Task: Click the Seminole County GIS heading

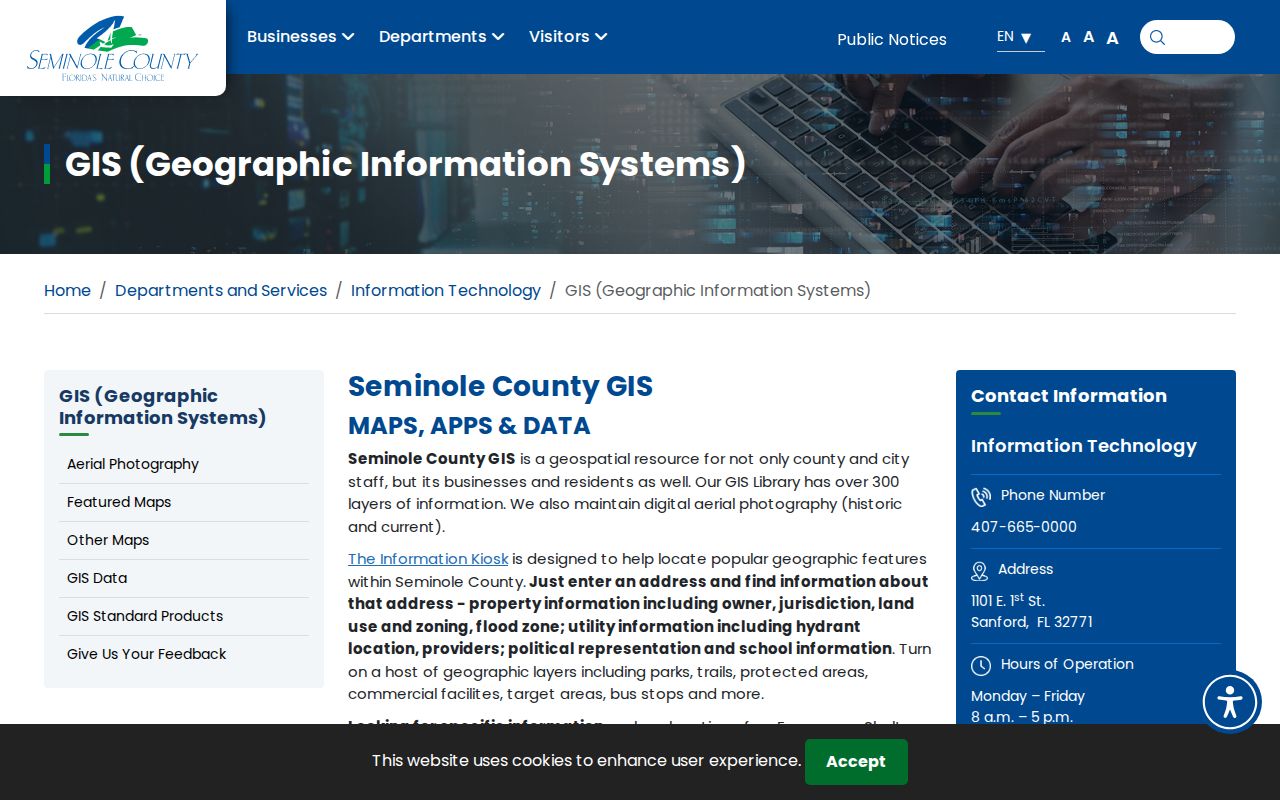Action: tap(500, 386)
